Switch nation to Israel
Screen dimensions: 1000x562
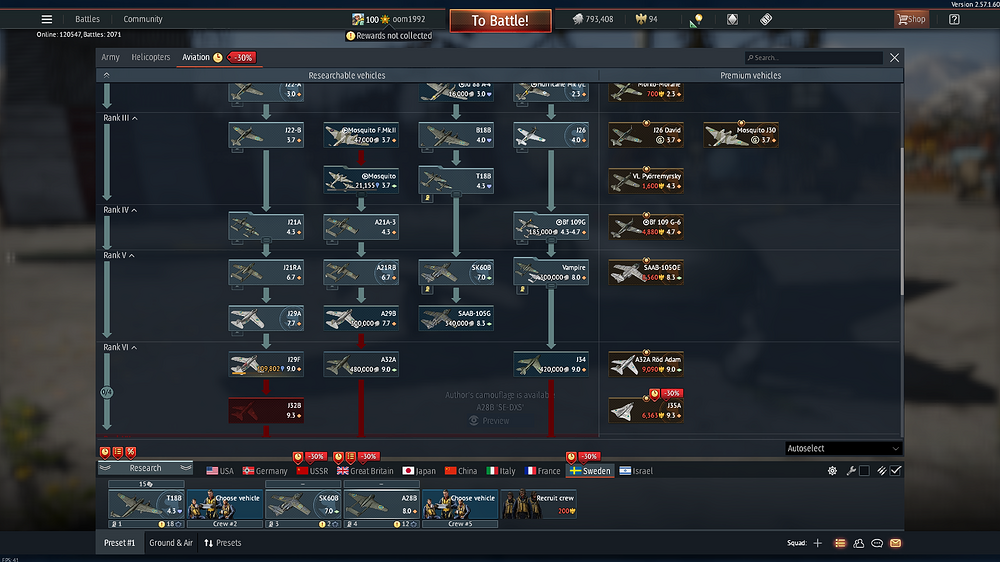coord(636,471)
